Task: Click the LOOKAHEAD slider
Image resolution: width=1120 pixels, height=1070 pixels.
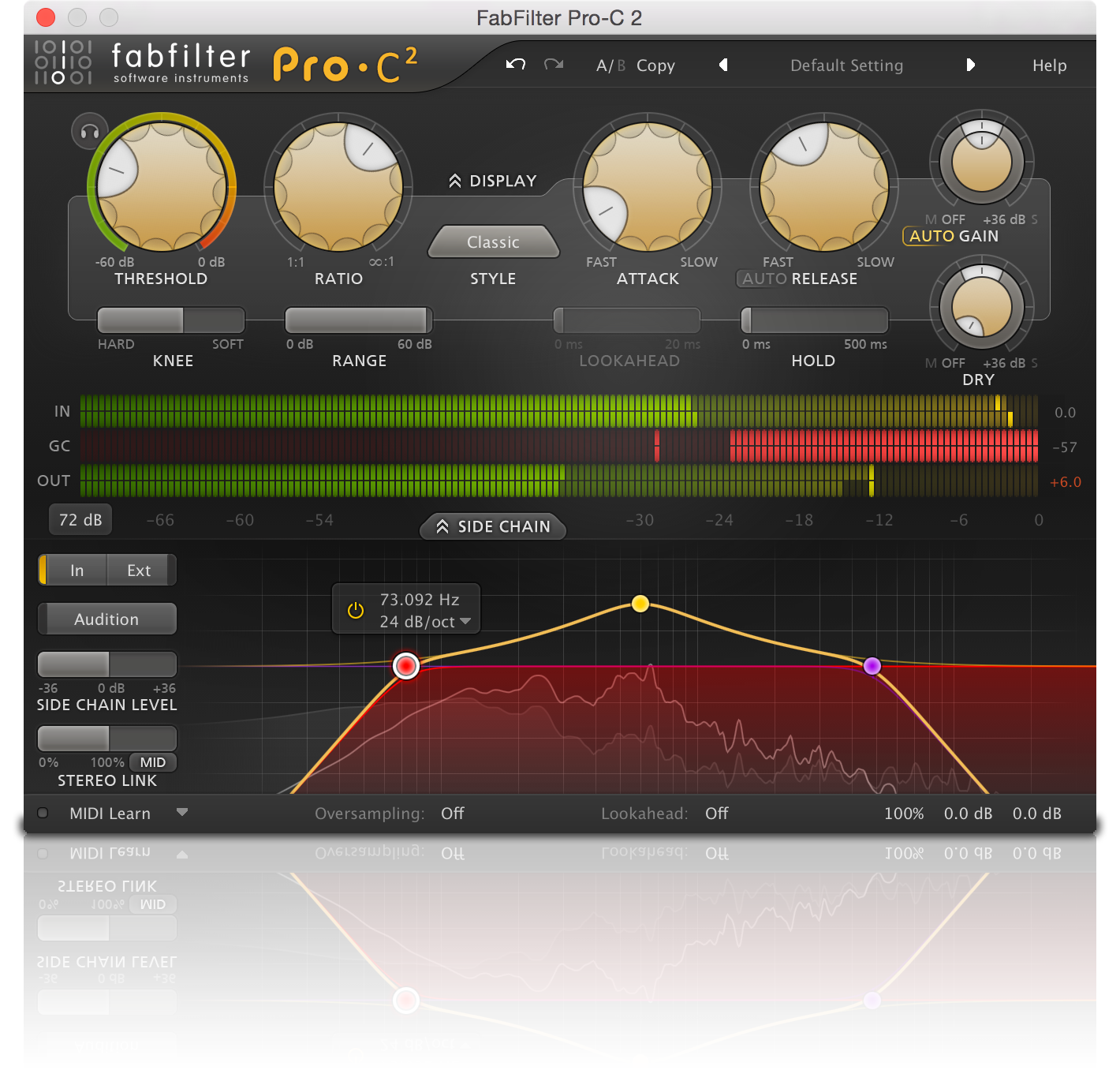Action: point(627,320)
